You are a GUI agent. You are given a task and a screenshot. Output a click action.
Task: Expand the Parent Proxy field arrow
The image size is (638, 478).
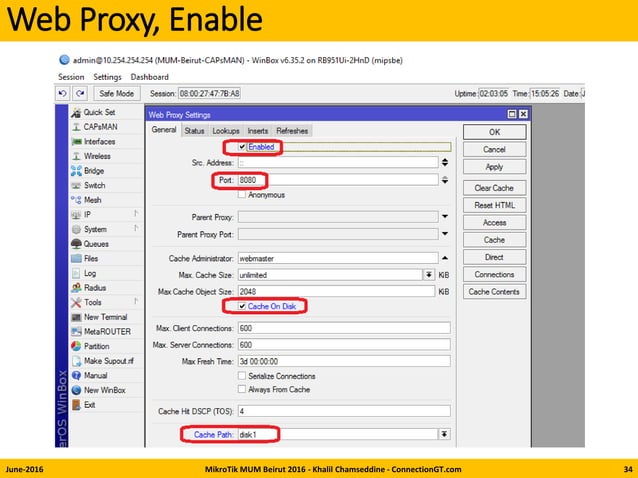tap(445, 216)
